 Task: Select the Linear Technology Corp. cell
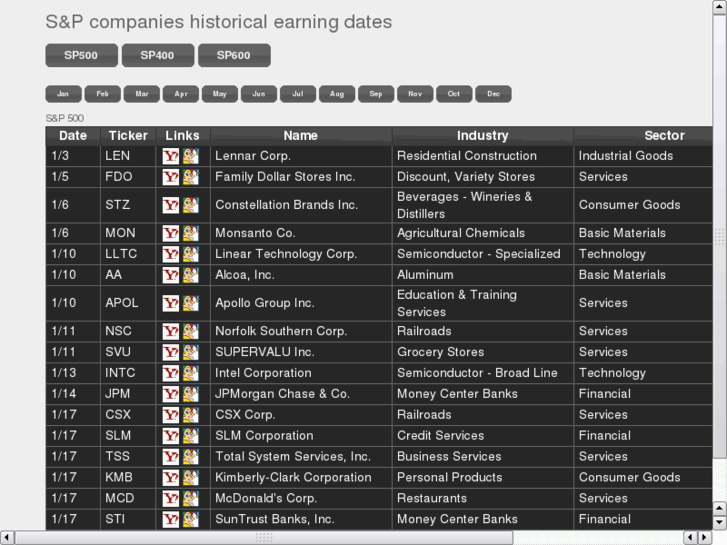click(x=301, y=254)
